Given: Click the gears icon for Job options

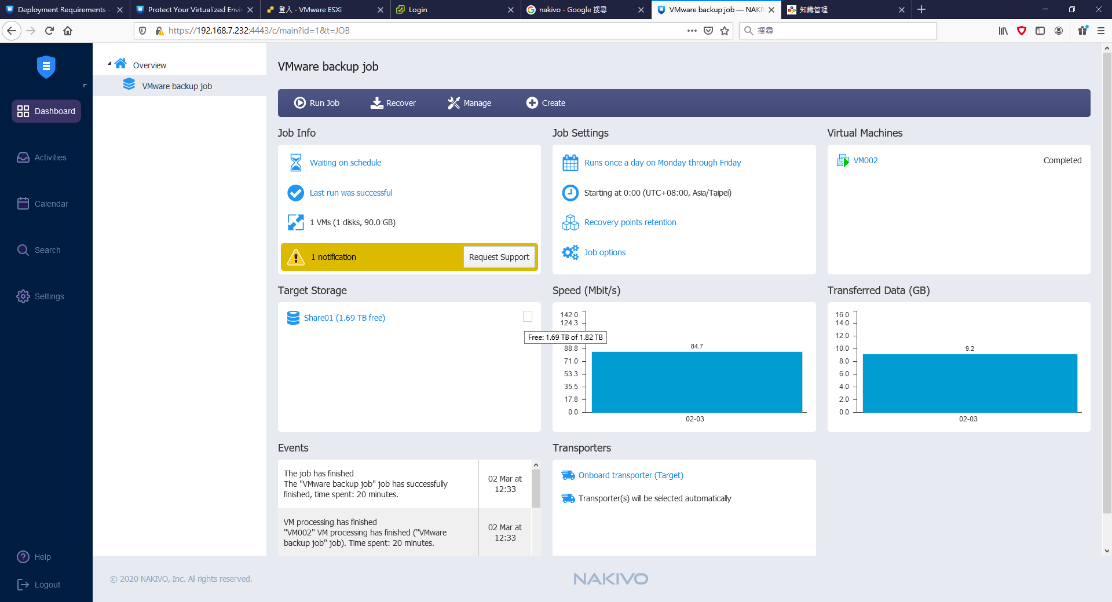Looking at the screenshot, I should pos(570,252).
